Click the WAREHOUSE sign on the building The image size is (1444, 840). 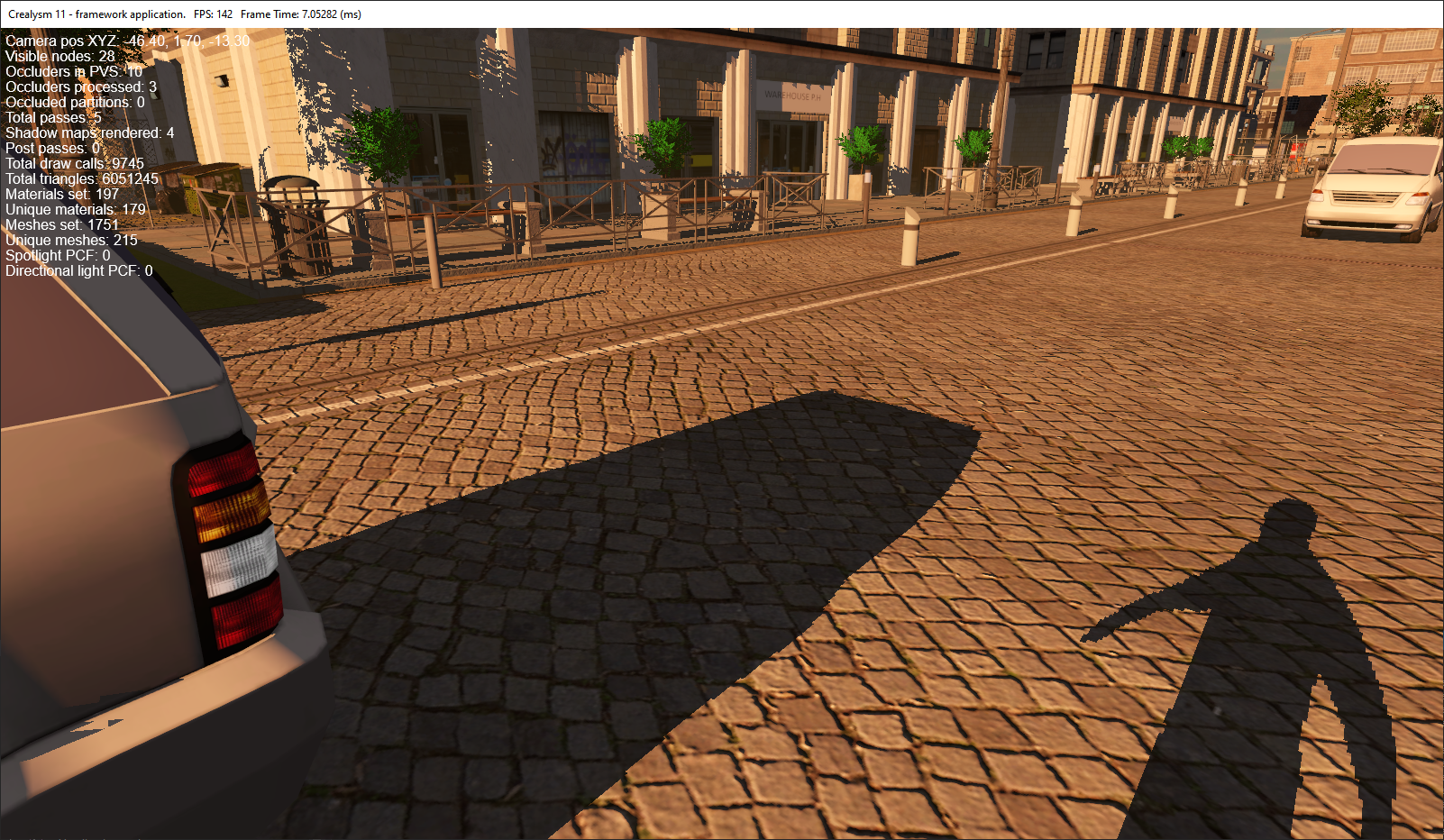(792, 95)
